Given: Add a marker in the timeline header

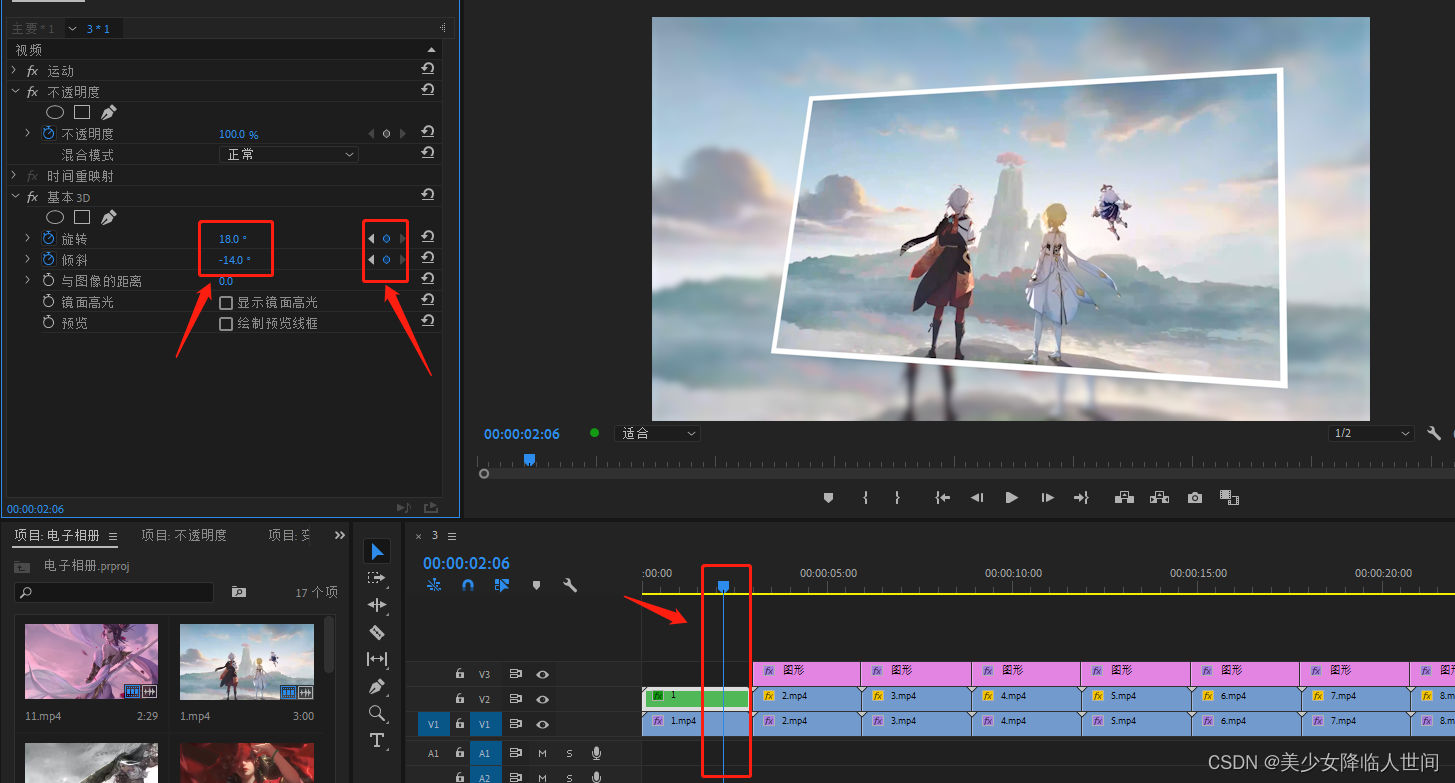Looking at the screenshot, I should pos(536,585).
